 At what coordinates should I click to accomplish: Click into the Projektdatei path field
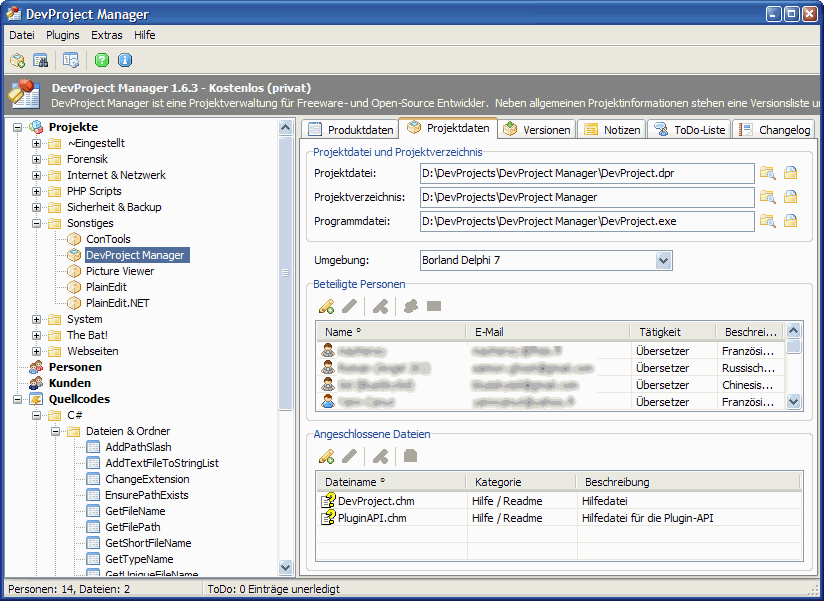click(x=587, y=173)
